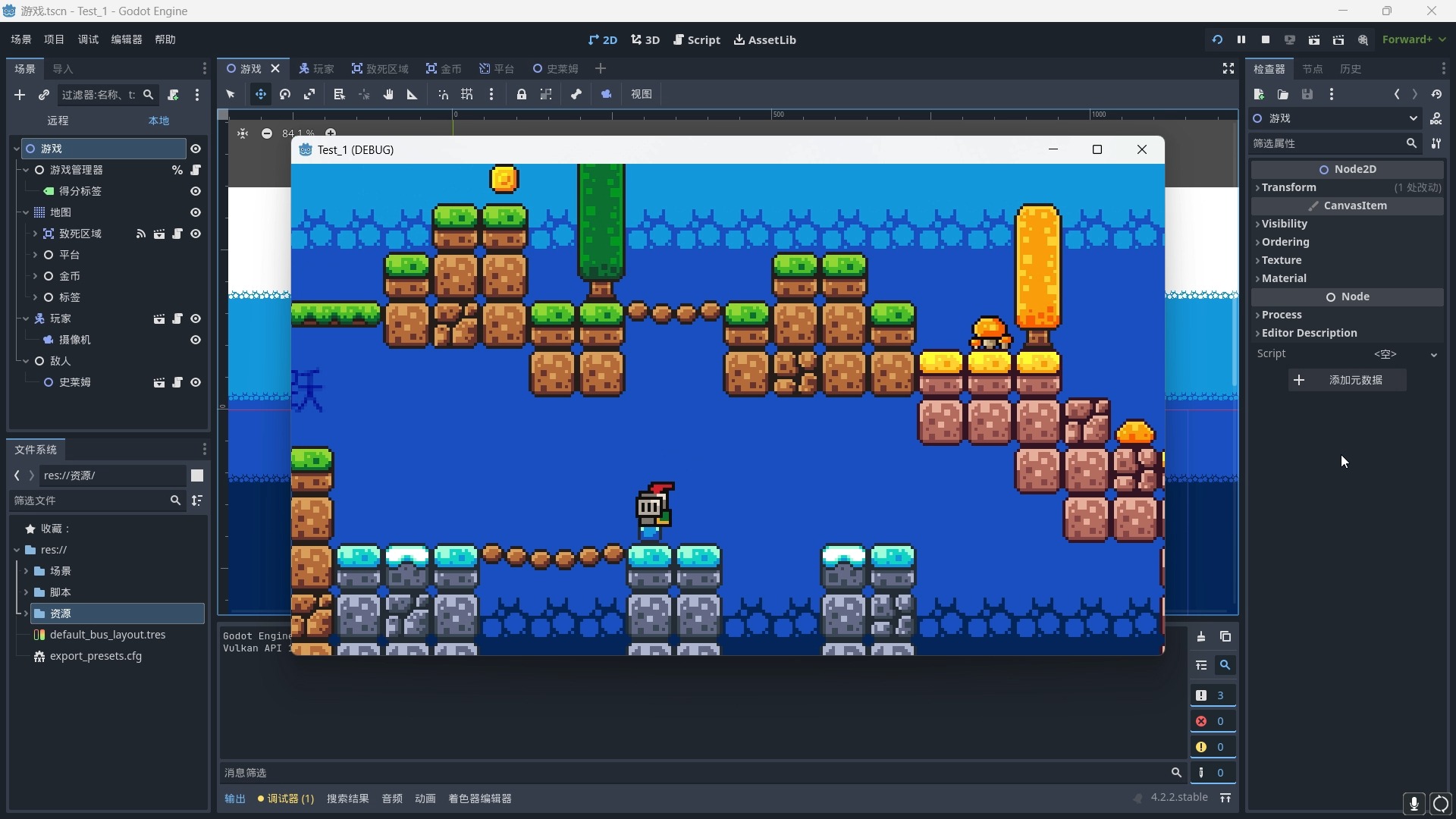Instantiate a child scene via link icon
This screenshot has width=1456, height=819.
44,95
